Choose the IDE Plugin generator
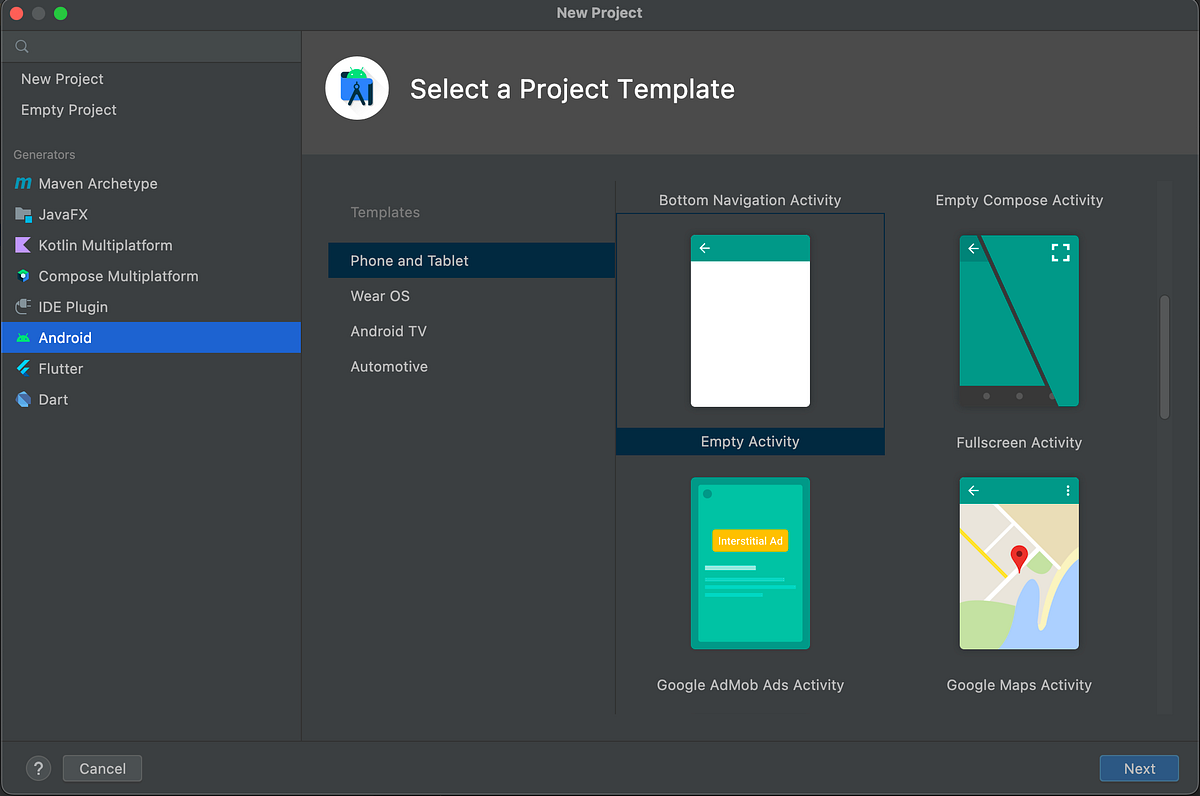Screen dimensions: 1200x796 tap(150, 307)
